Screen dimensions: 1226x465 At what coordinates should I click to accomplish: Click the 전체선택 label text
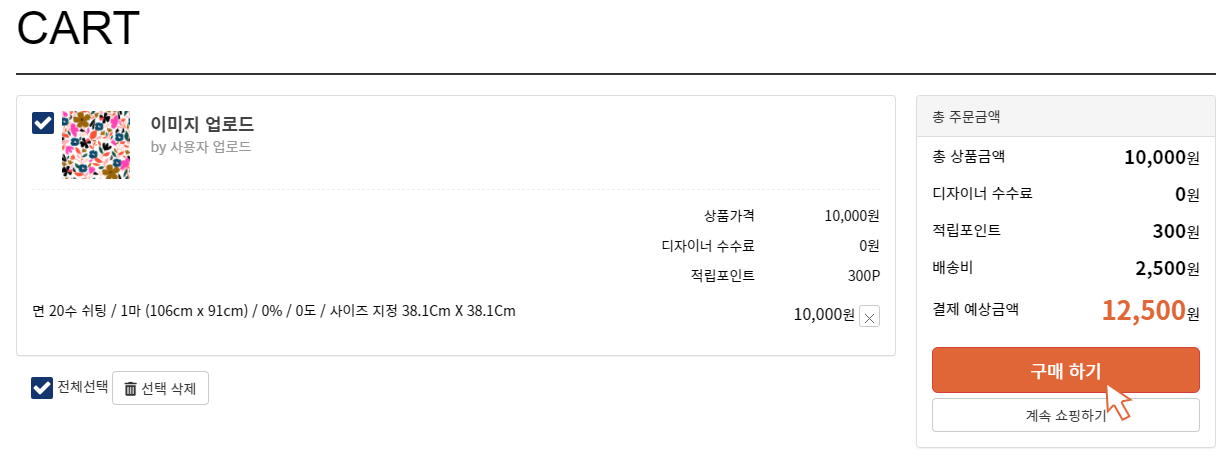(x=82, y=387)
